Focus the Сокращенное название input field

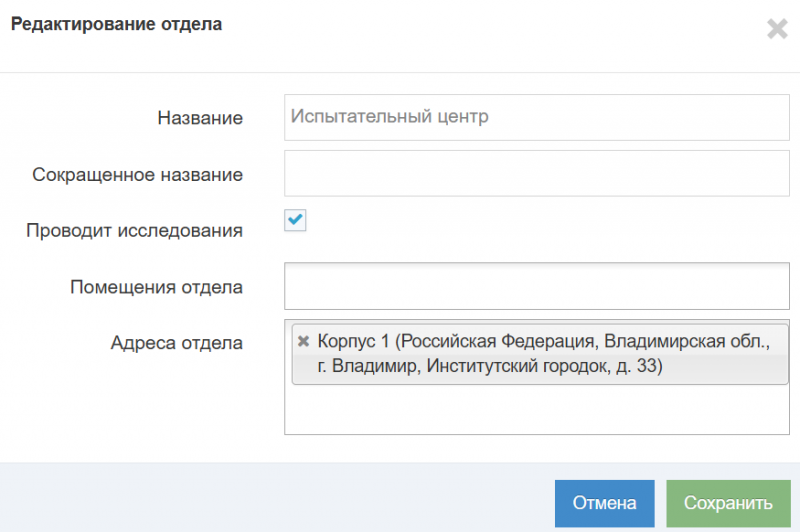click(x=537, y=174)
